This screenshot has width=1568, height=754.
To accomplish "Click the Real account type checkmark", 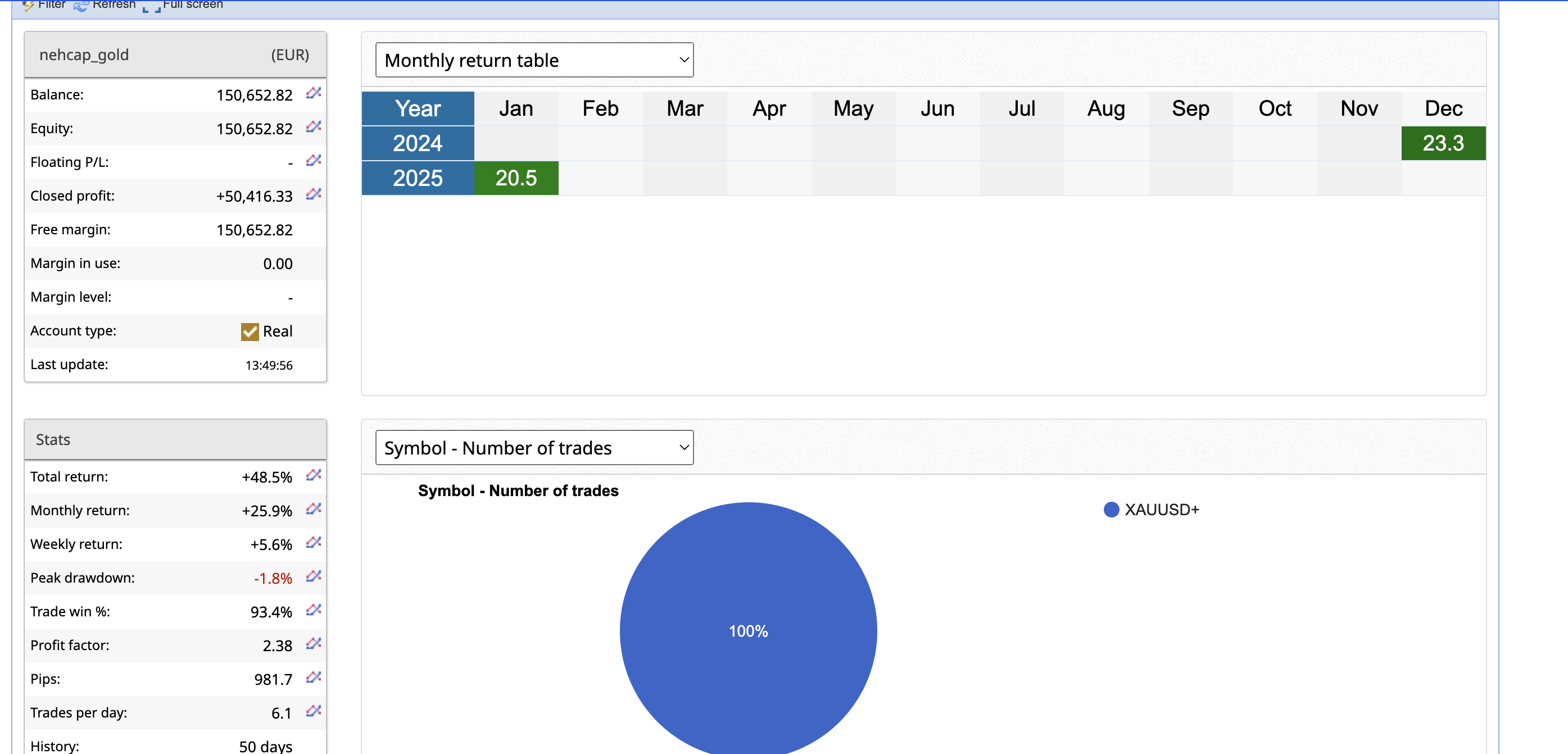I will point(250,331).
